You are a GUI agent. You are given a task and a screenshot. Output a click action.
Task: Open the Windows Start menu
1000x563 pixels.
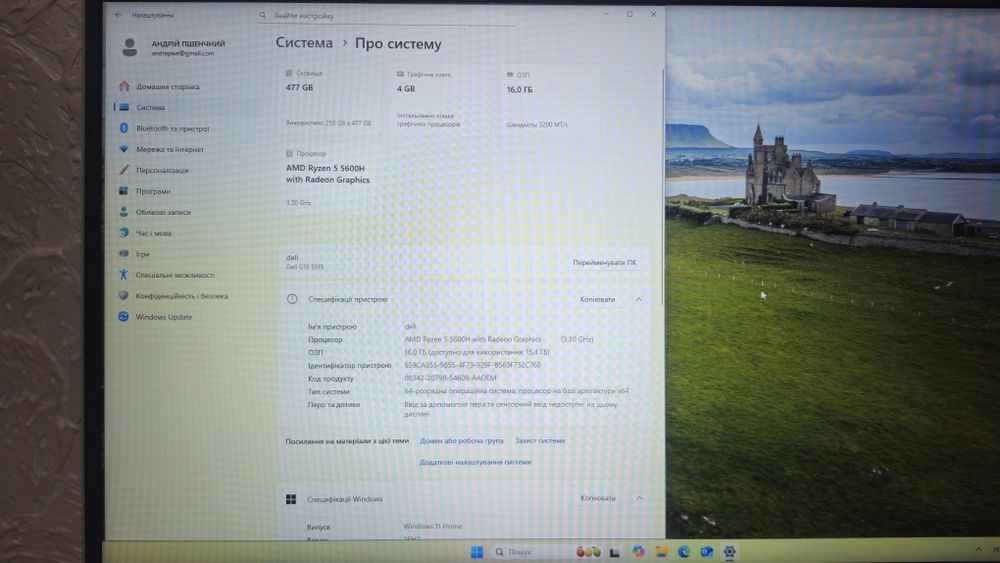click(476, 552)
